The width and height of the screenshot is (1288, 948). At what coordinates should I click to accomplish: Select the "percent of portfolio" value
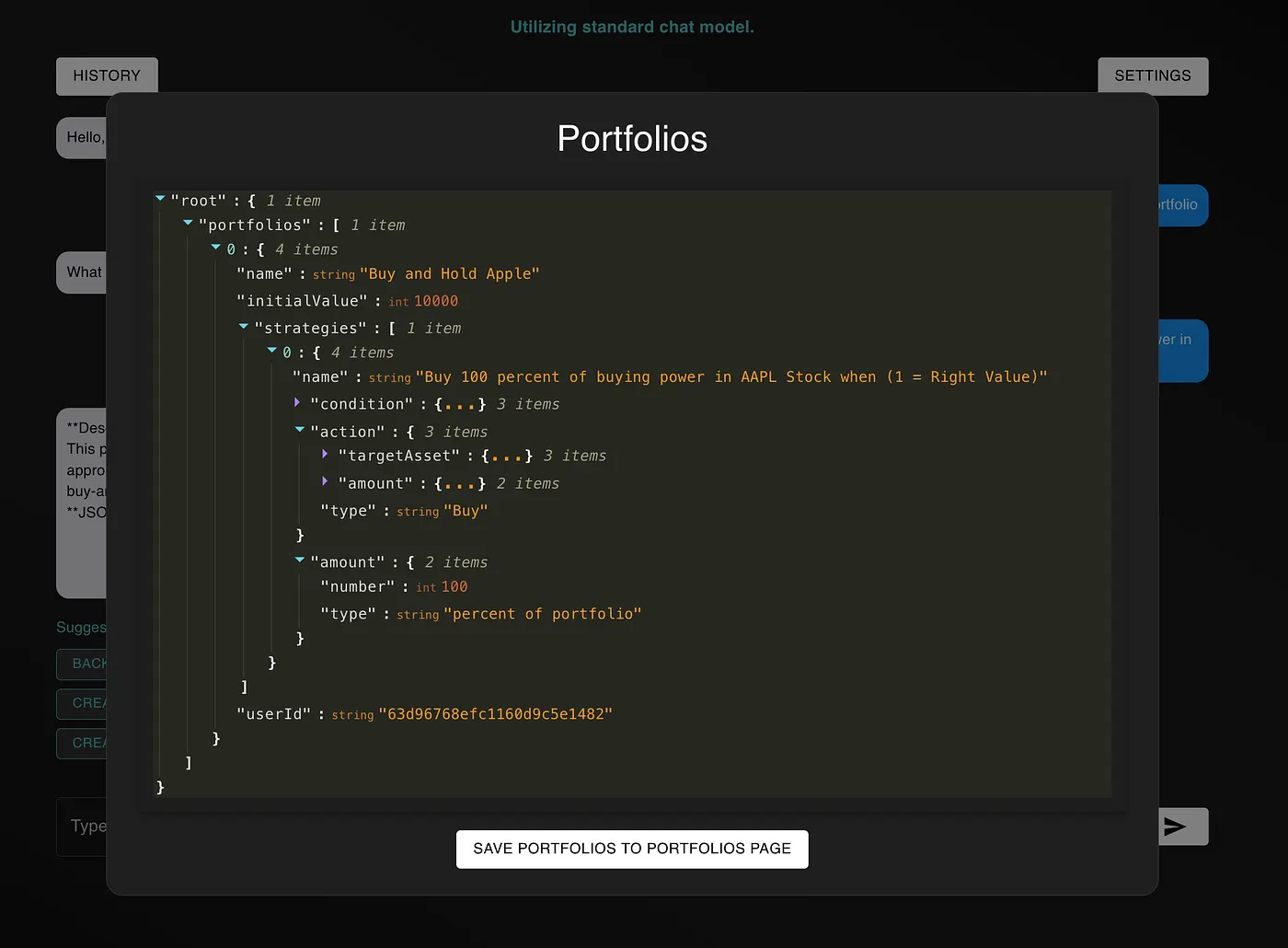pos(543,614)
